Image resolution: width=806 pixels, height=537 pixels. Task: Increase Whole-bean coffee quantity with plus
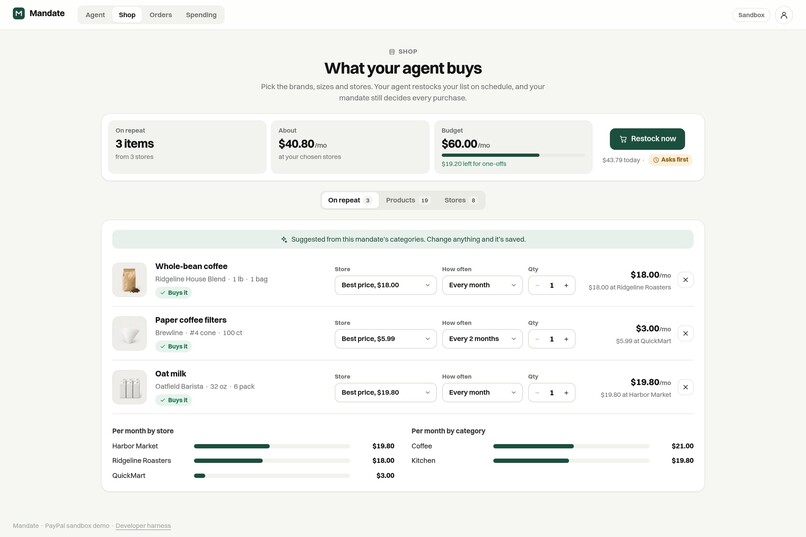coord(566,285)
